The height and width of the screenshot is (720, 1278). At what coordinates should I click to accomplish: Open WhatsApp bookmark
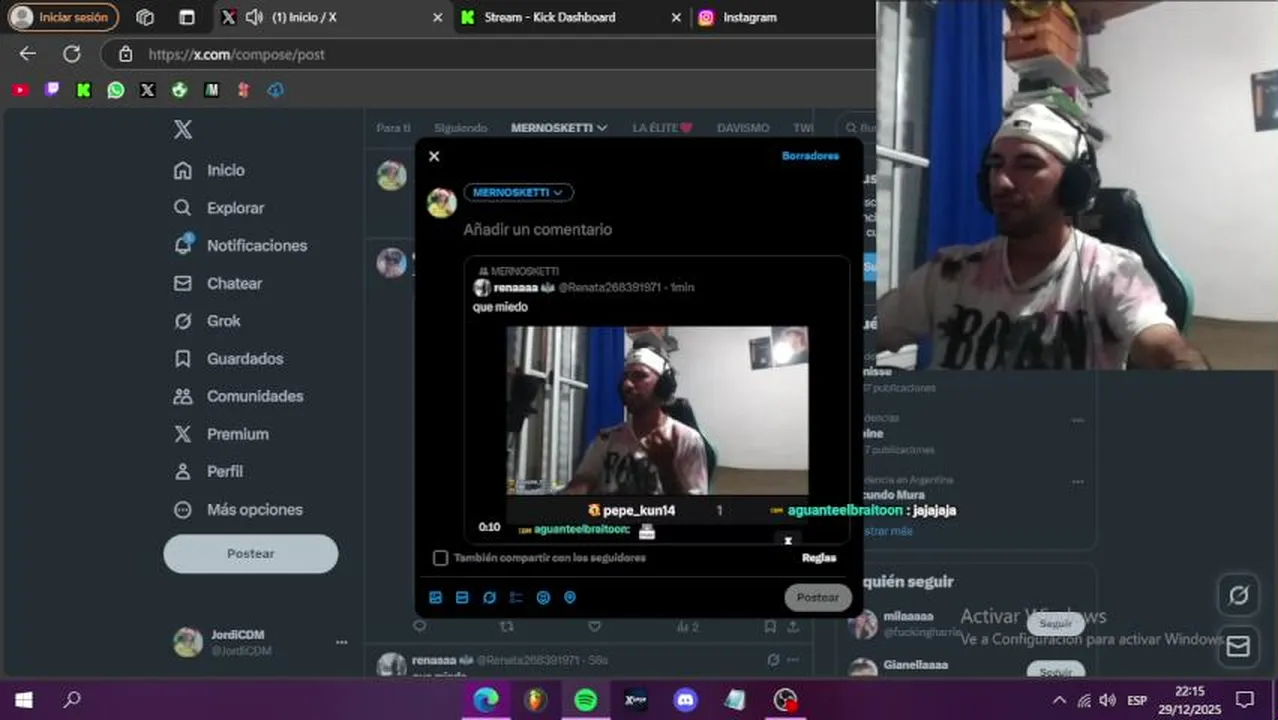116,90
